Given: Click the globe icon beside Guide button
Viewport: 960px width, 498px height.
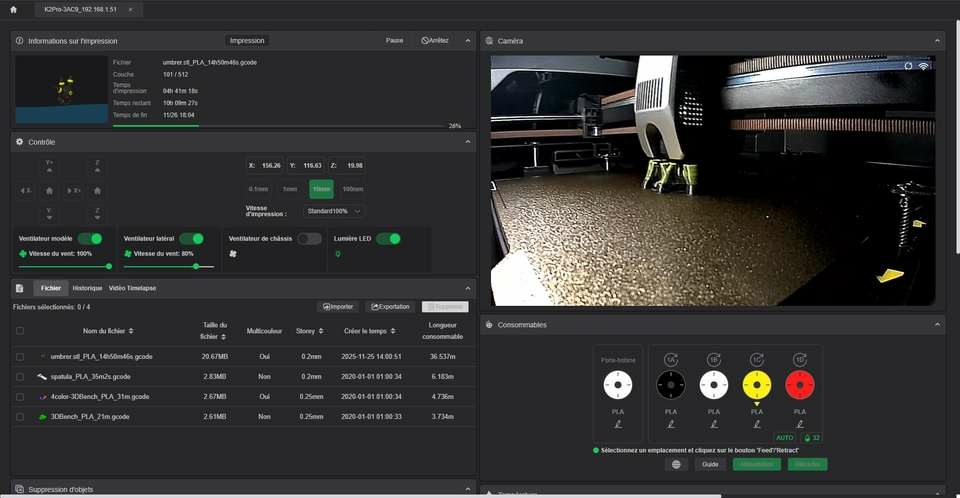Looking at the screenshot, I should click(676, 464).
